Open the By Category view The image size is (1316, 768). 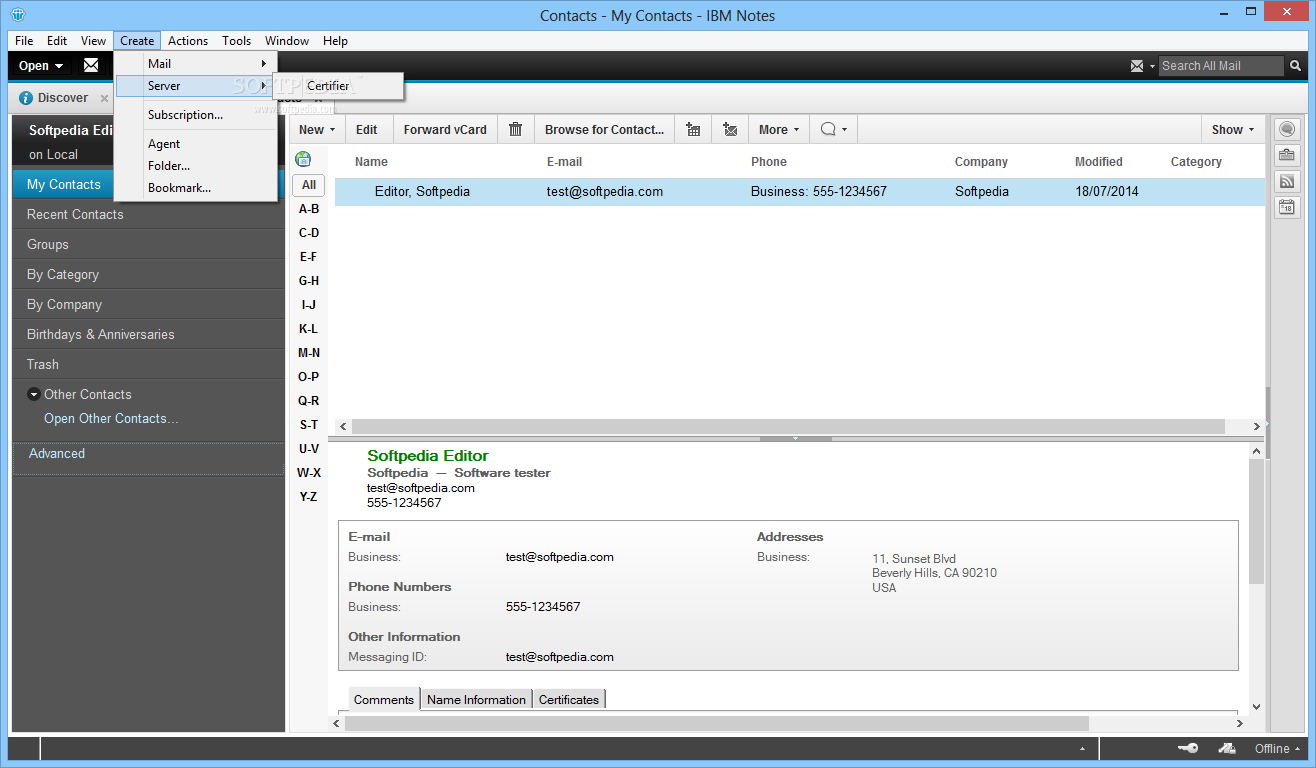click(x=149, y=274)
